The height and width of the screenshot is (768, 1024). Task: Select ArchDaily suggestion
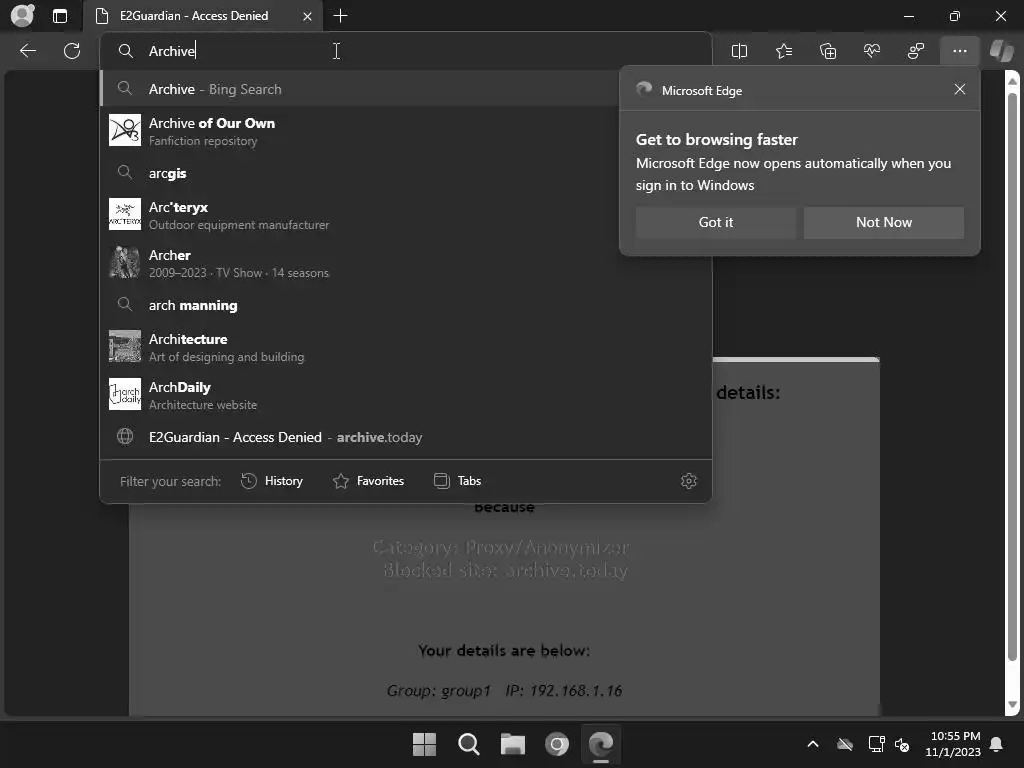pos(406,394)
